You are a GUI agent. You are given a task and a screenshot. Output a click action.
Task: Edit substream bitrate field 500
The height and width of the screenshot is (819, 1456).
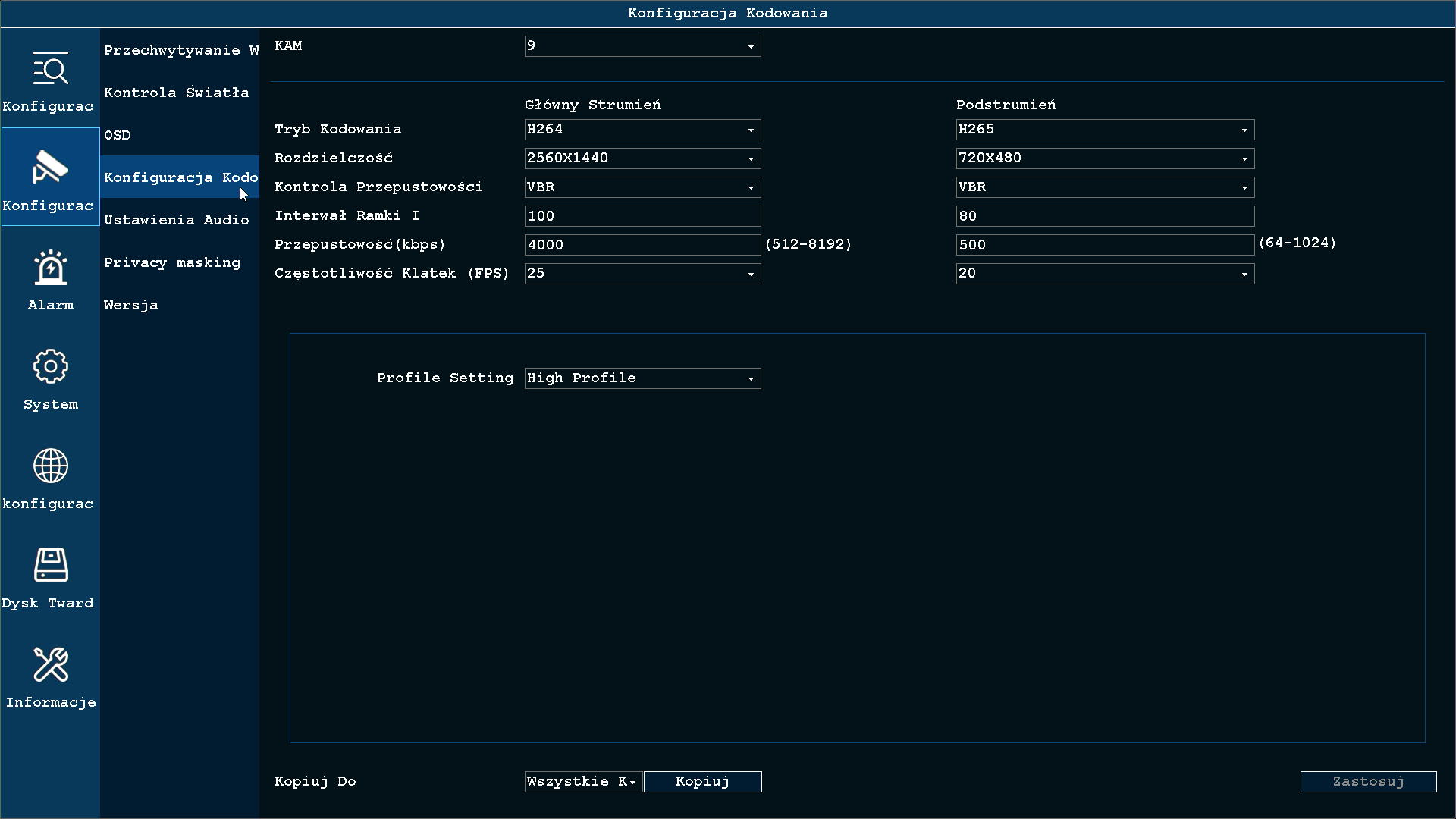(1105, 245)
